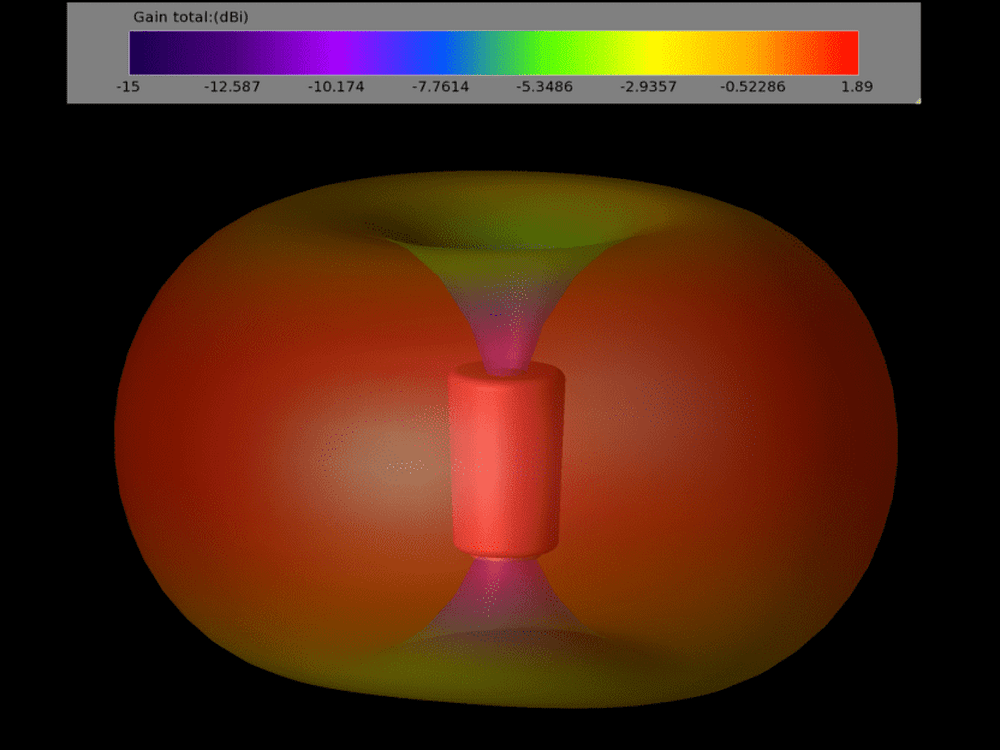The height and width of the screenshot is (750, 1000).
Task: Click the -15 minimum scale label
Action: click(x=128, y=87)
